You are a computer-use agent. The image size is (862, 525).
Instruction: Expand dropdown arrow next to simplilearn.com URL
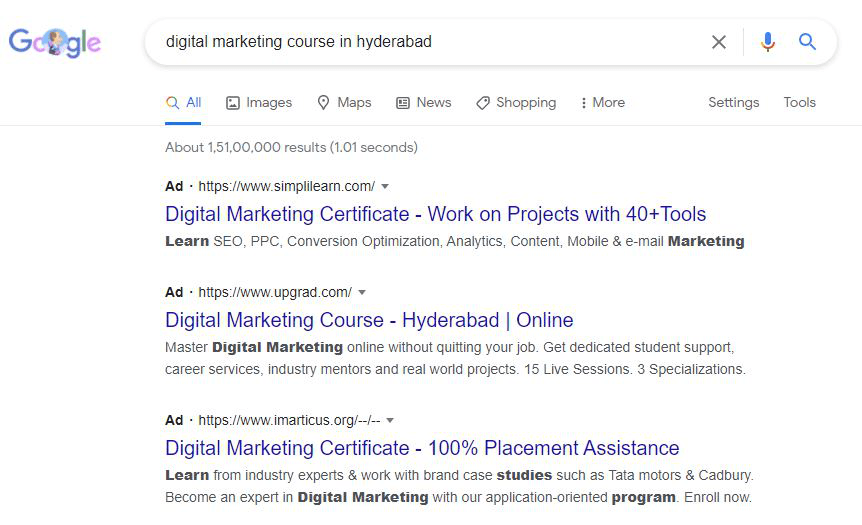pos(385,186)
